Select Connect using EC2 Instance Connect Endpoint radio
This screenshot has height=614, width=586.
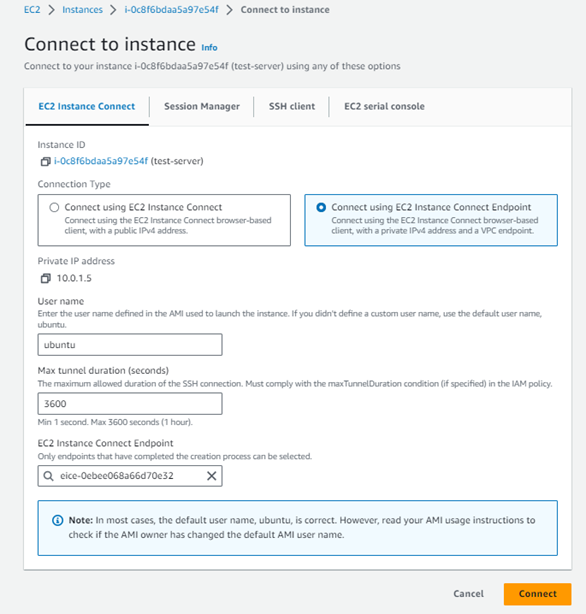(321, 207)
